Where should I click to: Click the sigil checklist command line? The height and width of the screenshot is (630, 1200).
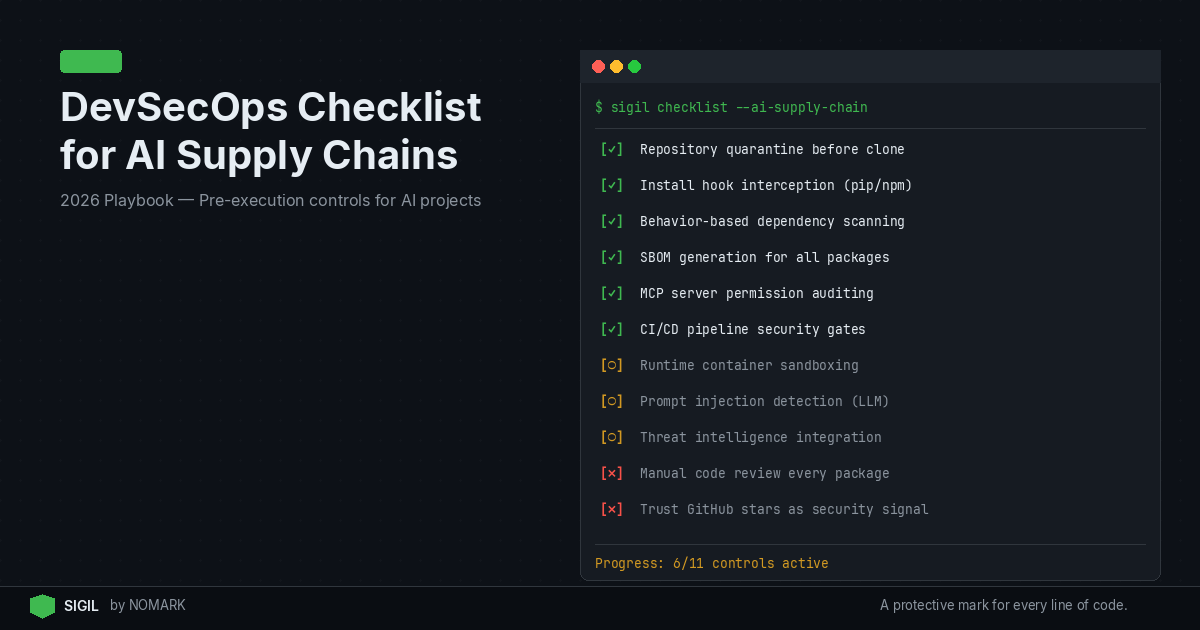(731, 107)
